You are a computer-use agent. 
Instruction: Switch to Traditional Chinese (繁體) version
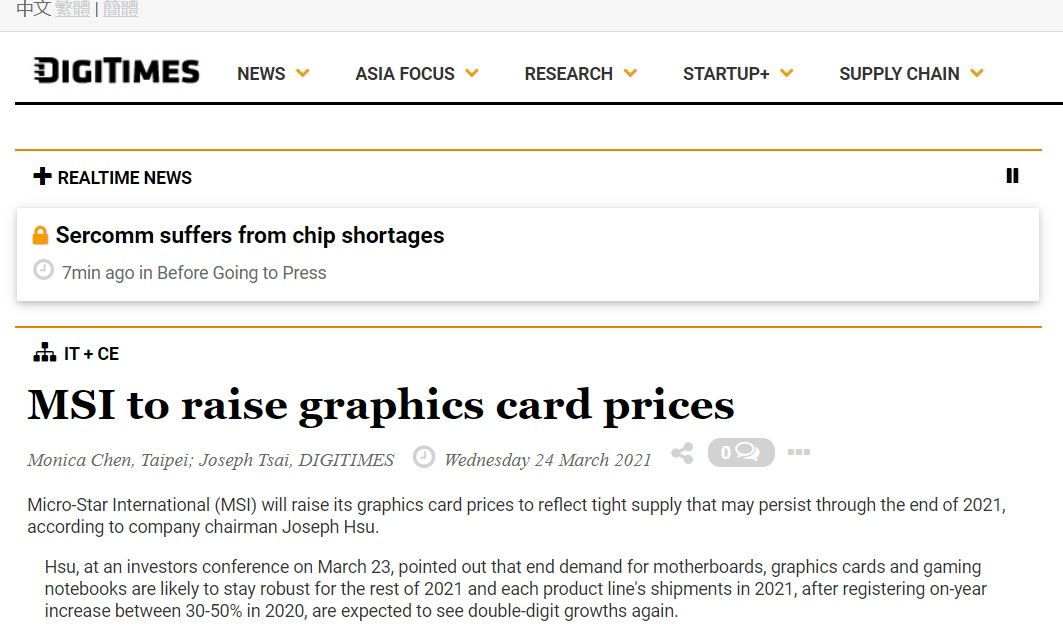[x=73, y=9]
